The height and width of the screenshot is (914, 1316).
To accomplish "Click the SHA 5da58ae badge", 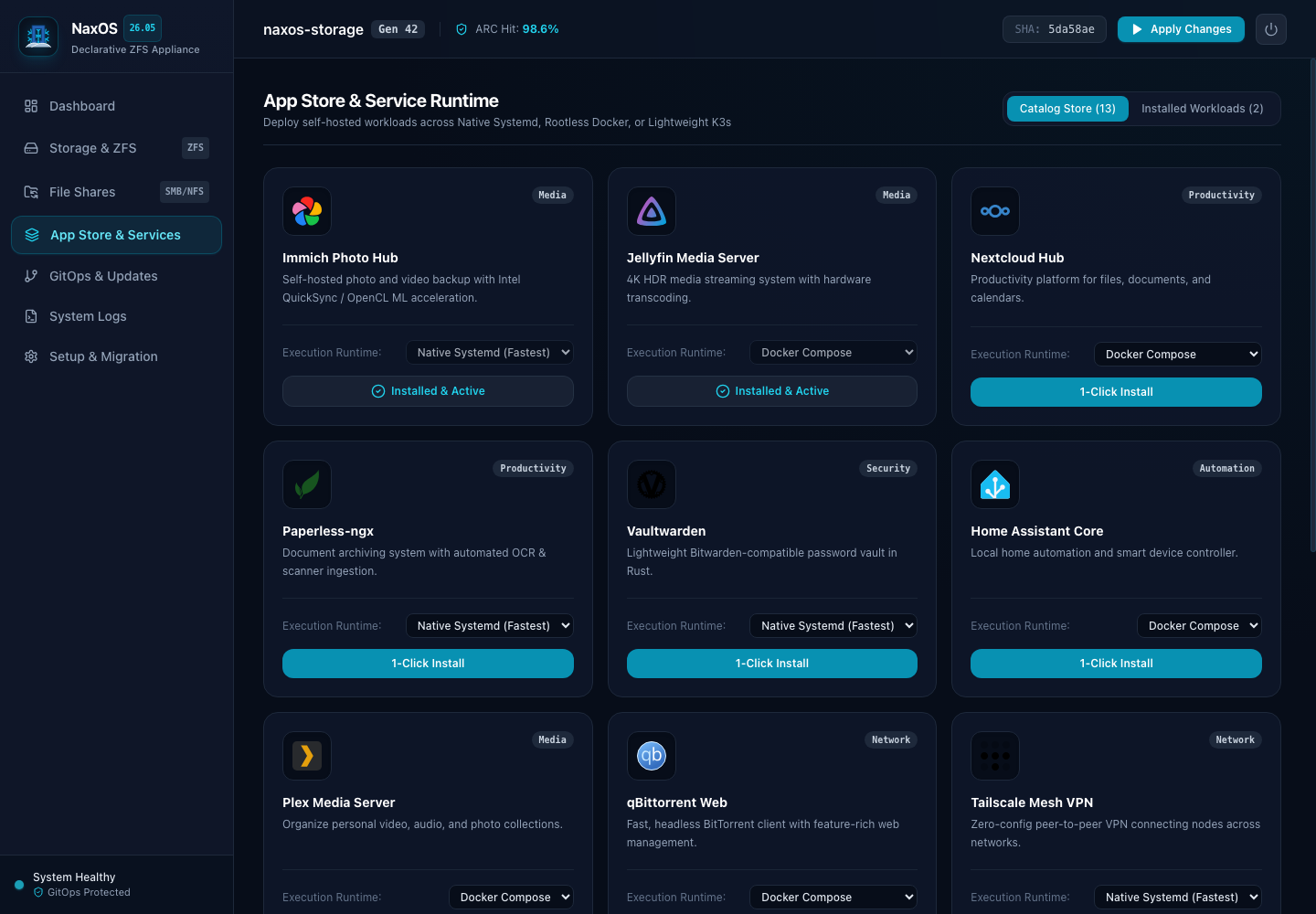I will click(1055, 29).
